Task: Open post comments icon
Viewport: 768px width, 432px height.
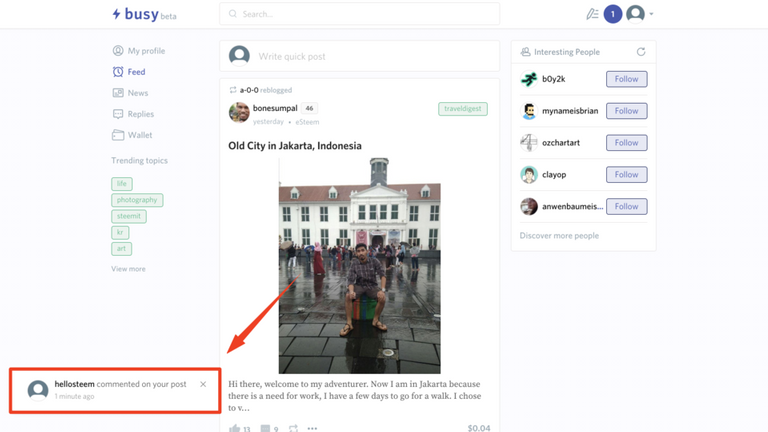Action: pos(265,429)
